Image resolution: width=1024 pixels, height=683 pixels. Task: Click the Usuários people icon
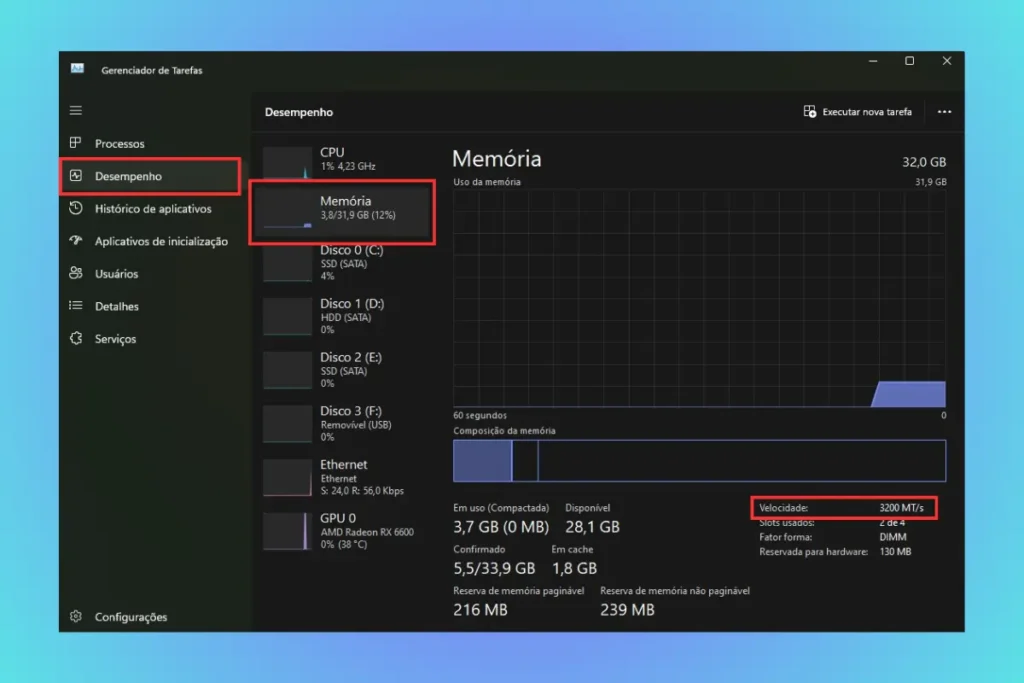(x=76, y=273)
